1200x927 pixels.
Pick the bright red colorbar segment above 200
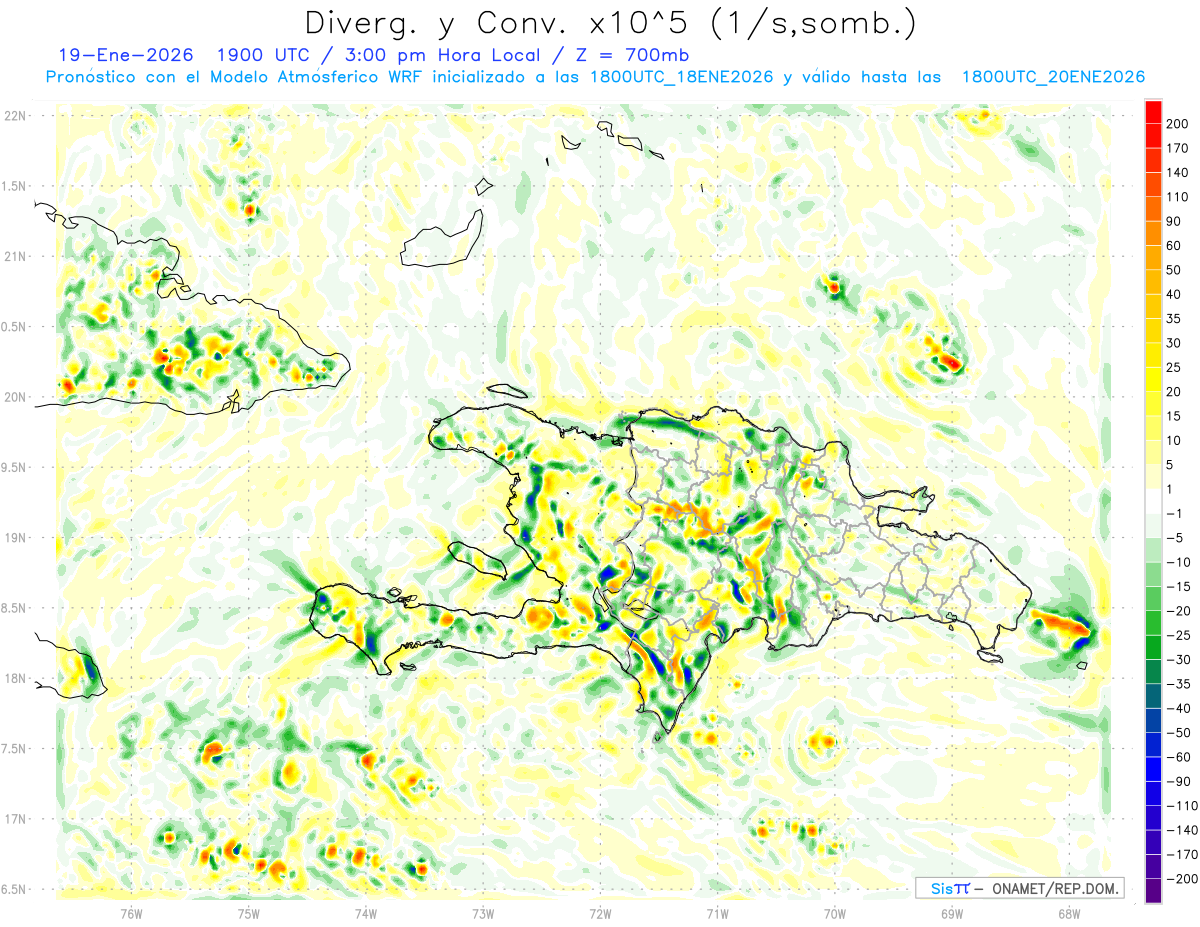pyautogui.click(x=1153, y=111)
